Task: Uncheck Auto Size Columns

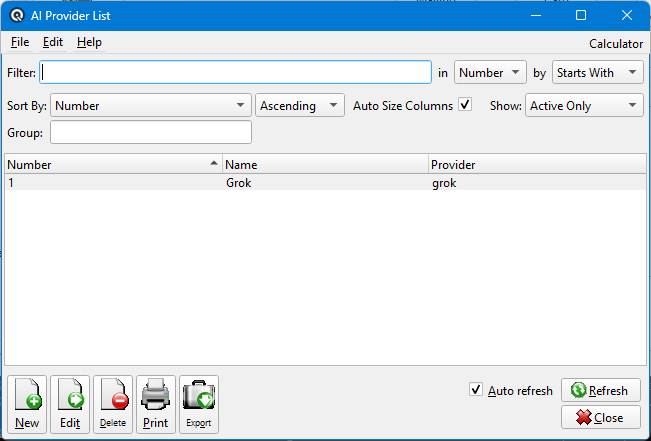Action: pyautogui.click(x=465, y=105)
